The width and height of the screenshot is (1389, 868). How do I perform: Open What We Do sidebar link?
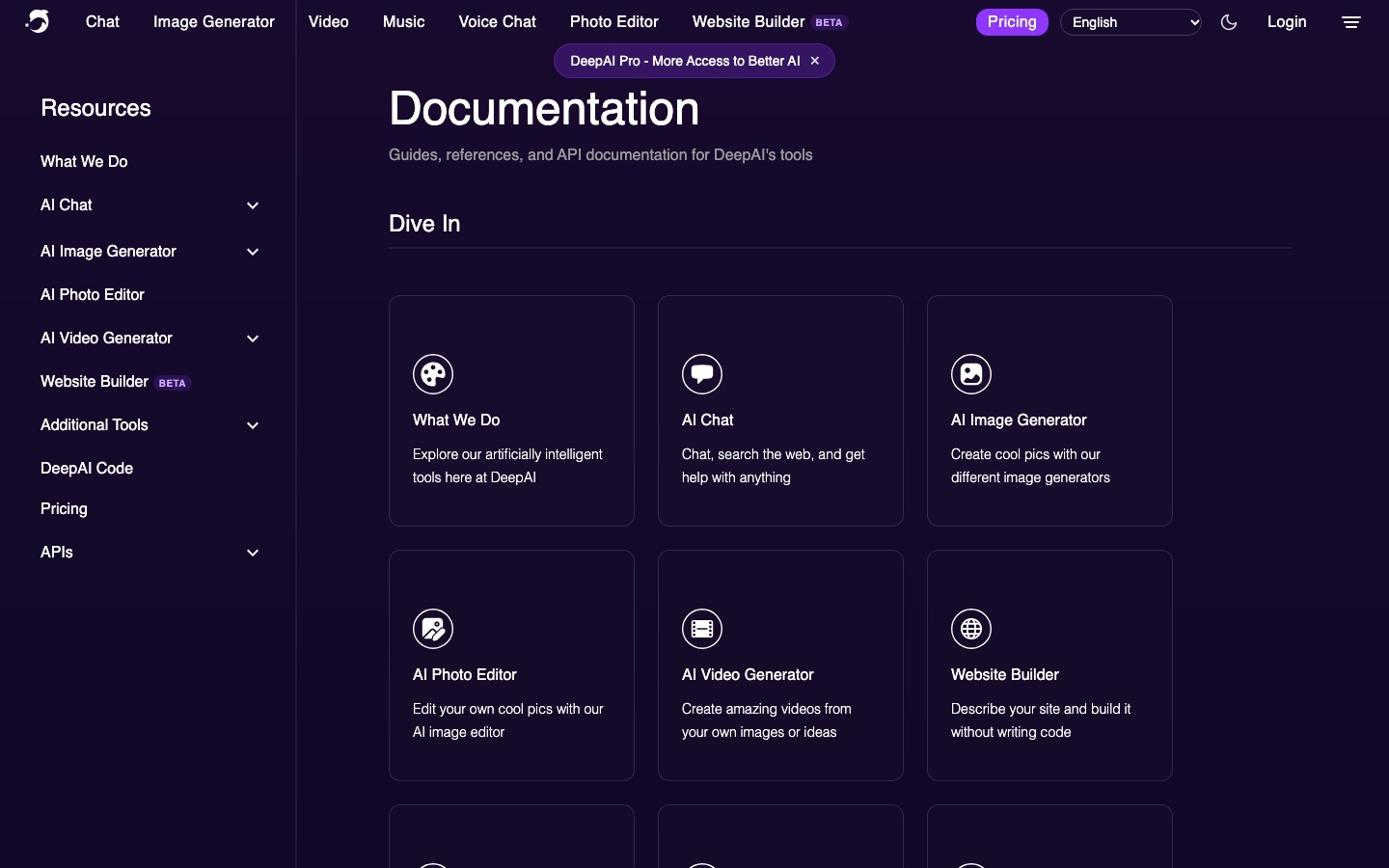pos(84,161)
